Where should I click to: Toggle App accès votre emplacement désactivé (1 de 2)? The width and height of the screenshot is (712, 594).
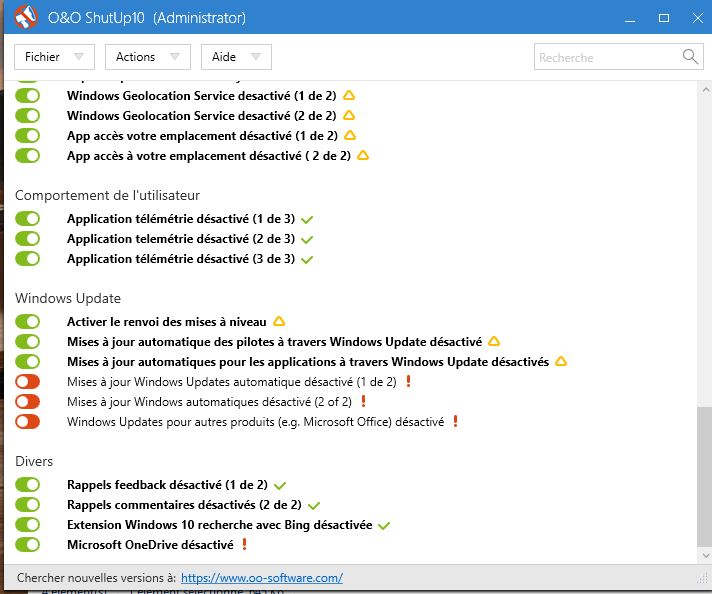pos(27,135)
